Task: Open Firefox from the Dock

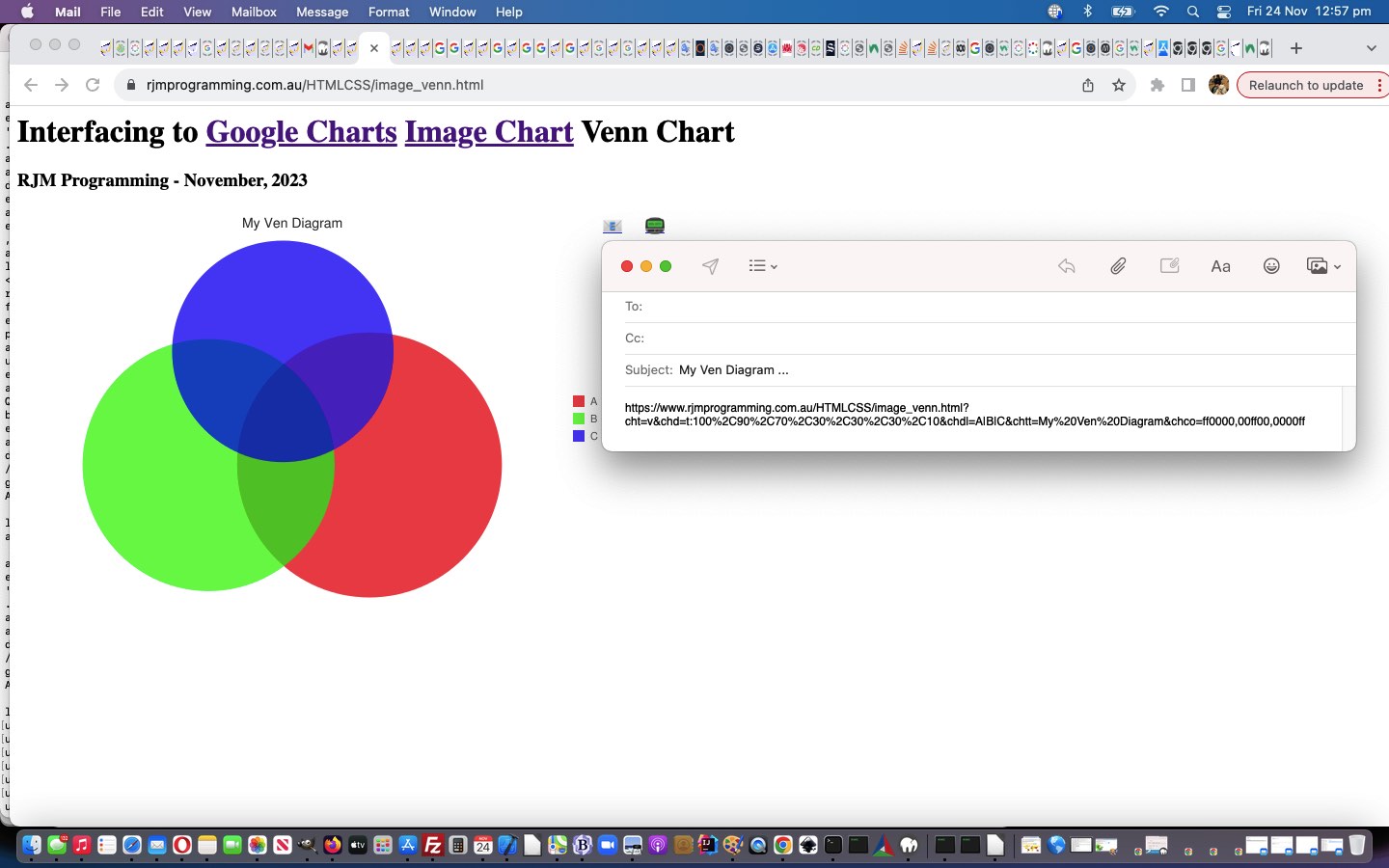Action: pyautogui.click(x=333, y=846)
